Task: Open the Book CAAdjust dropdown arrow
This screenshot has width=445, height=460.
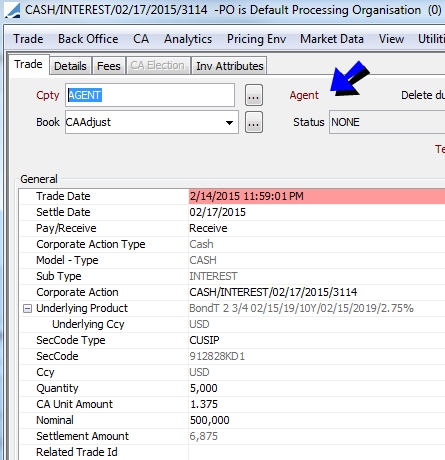Action: coord(229,122)
